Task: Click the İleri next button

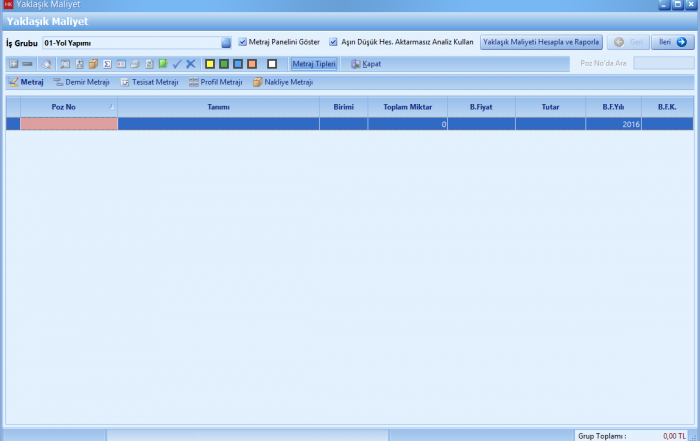Action: [672, 42]
